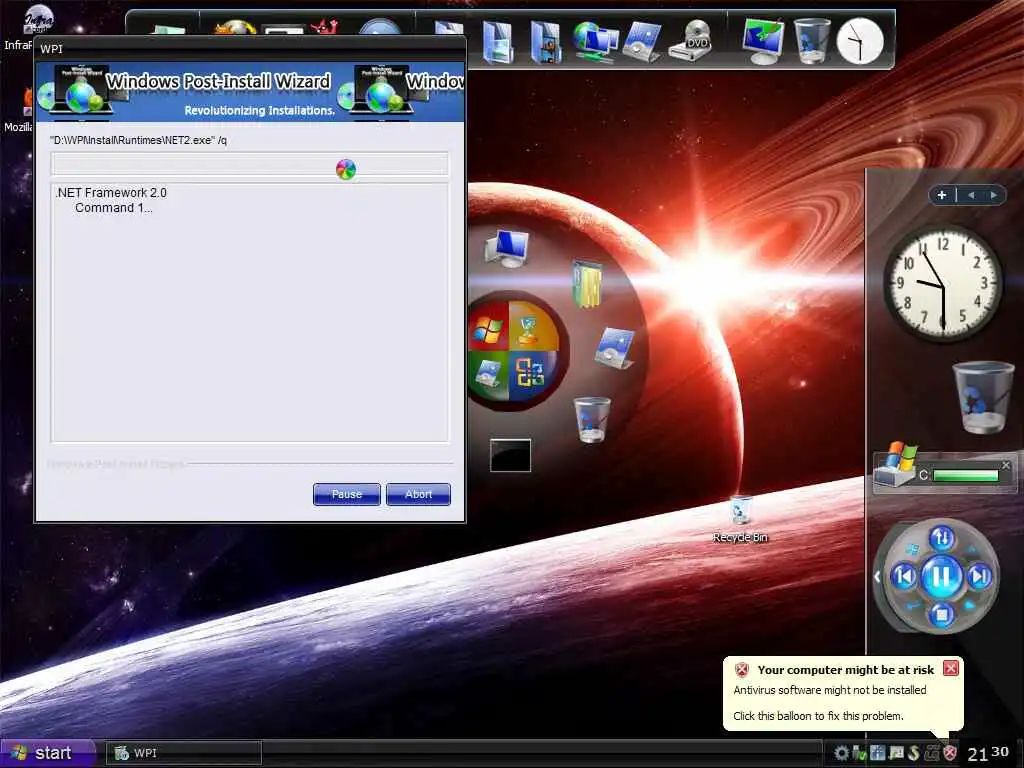1024x768 pixels.
Task: Expand media gadget with left chevron
Action: pyautogui.click(x=877, y=577)
